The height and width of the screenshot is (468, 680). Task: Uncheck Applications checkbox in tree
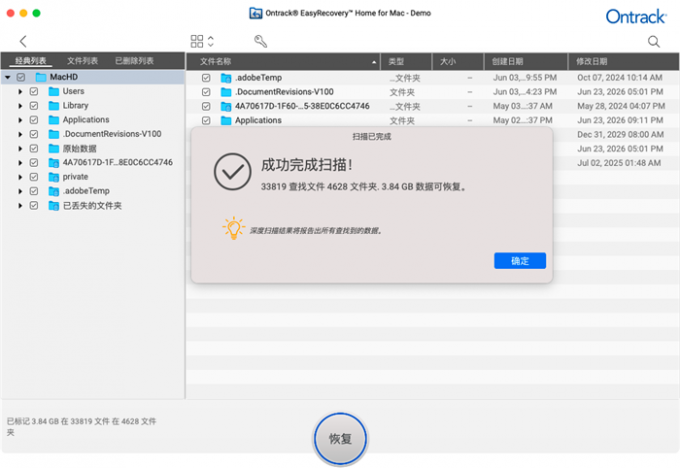pyautogui.click(x=34, y=120)
